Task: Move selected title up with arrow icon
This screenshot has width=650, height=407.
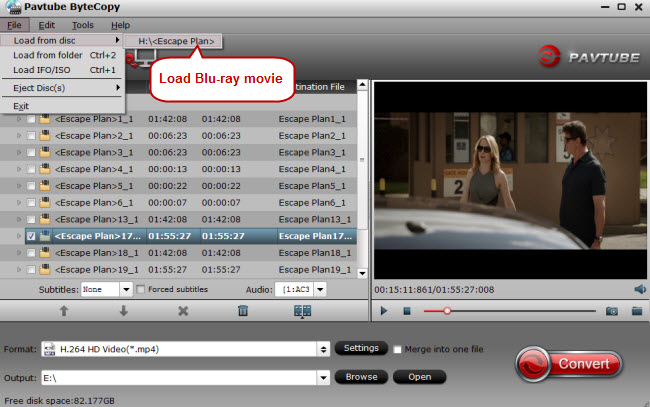Action: click(64, 310)
